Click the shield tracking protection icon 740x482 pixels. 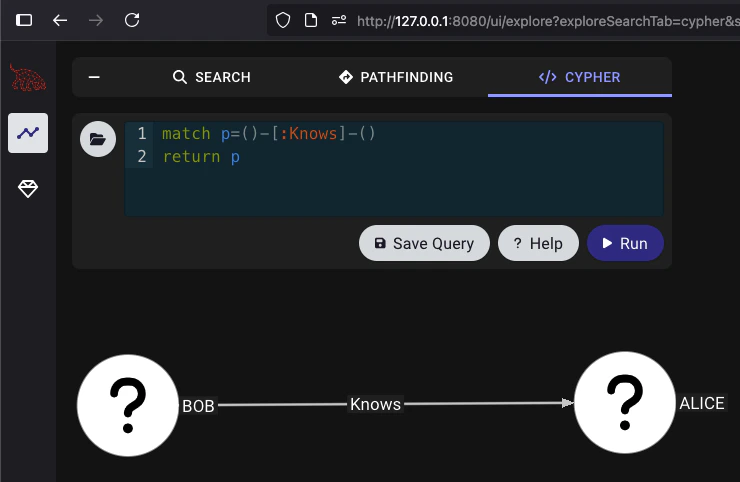(x=283, y=20)
